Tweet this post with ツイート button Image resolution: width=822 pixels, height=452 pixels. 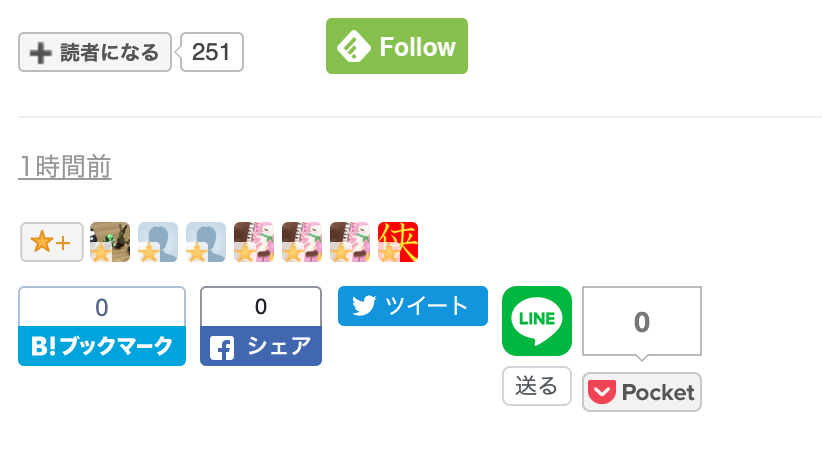click(x=413, y=306)
